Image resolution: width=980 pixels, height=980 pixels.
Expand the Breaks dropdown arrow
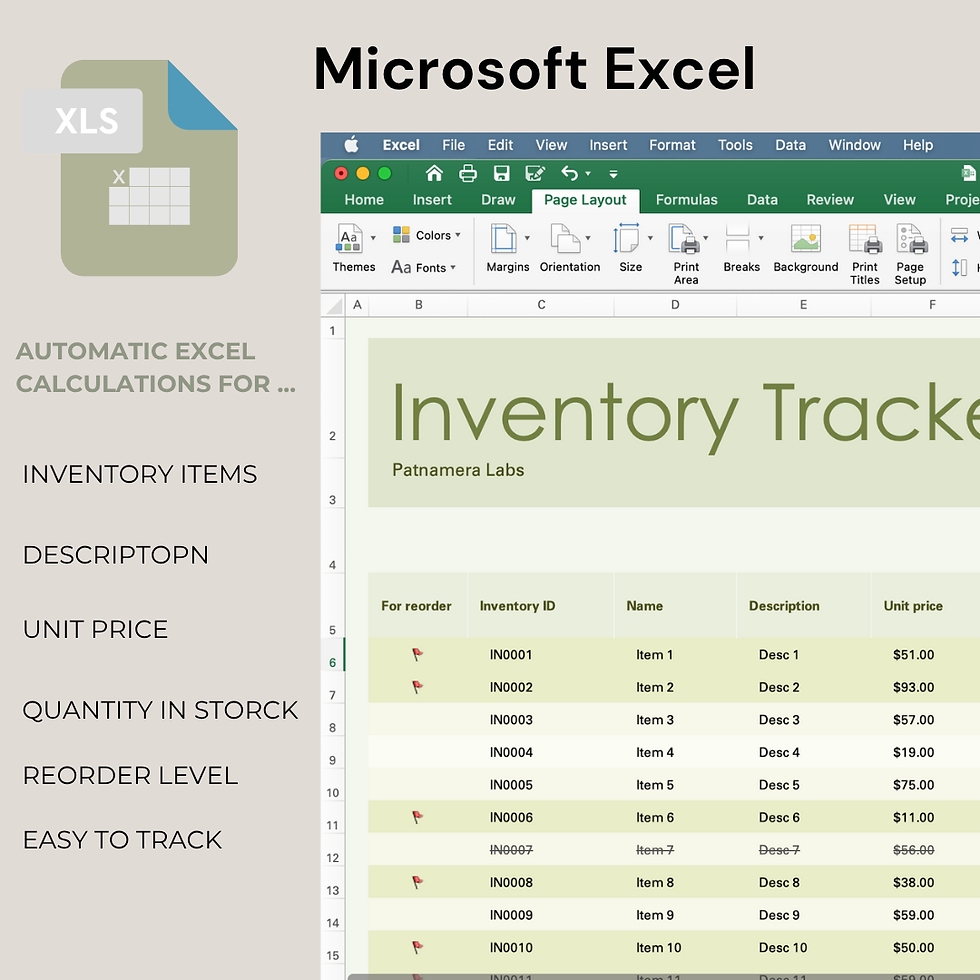761,238
